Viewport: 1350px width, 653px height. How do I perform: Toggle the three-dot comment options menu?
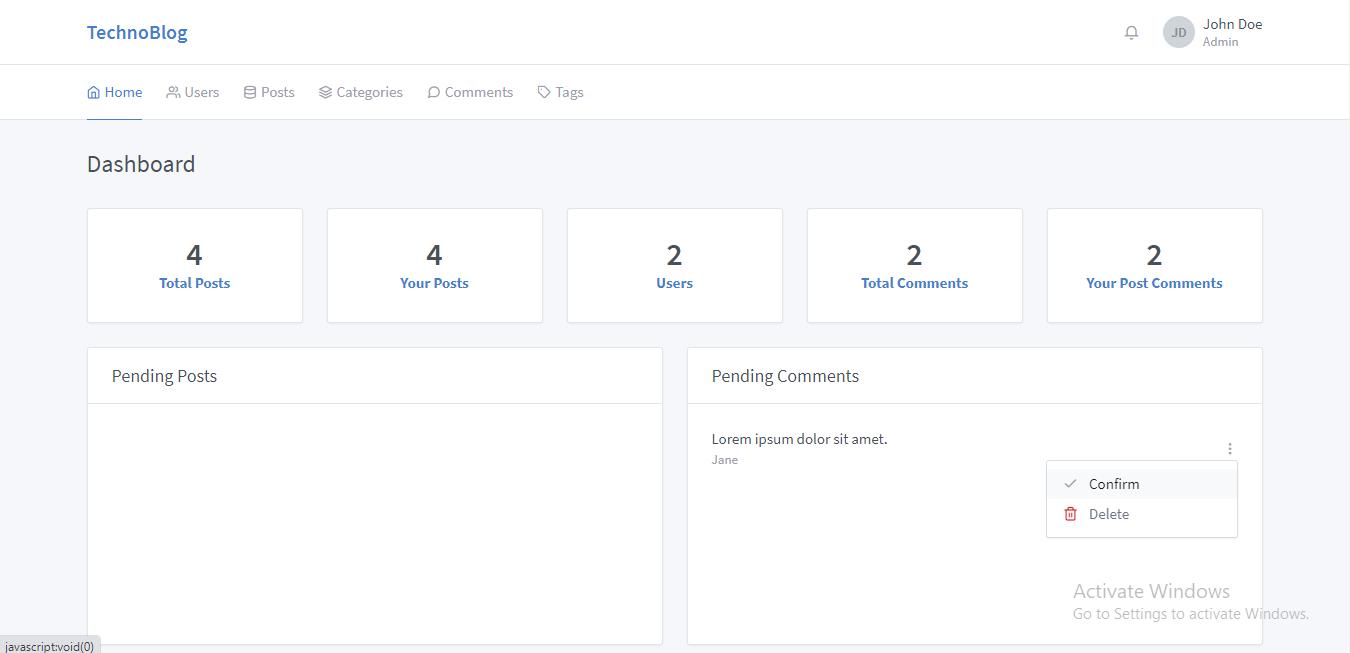click(x=1229, y=449)
